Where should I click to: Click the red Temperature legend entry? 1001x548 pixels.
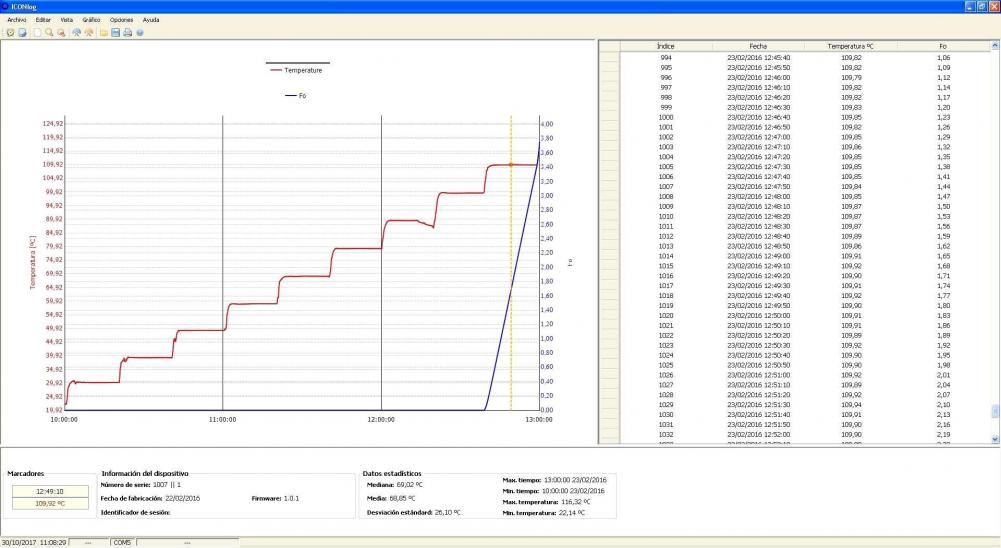tap(296, 70)
